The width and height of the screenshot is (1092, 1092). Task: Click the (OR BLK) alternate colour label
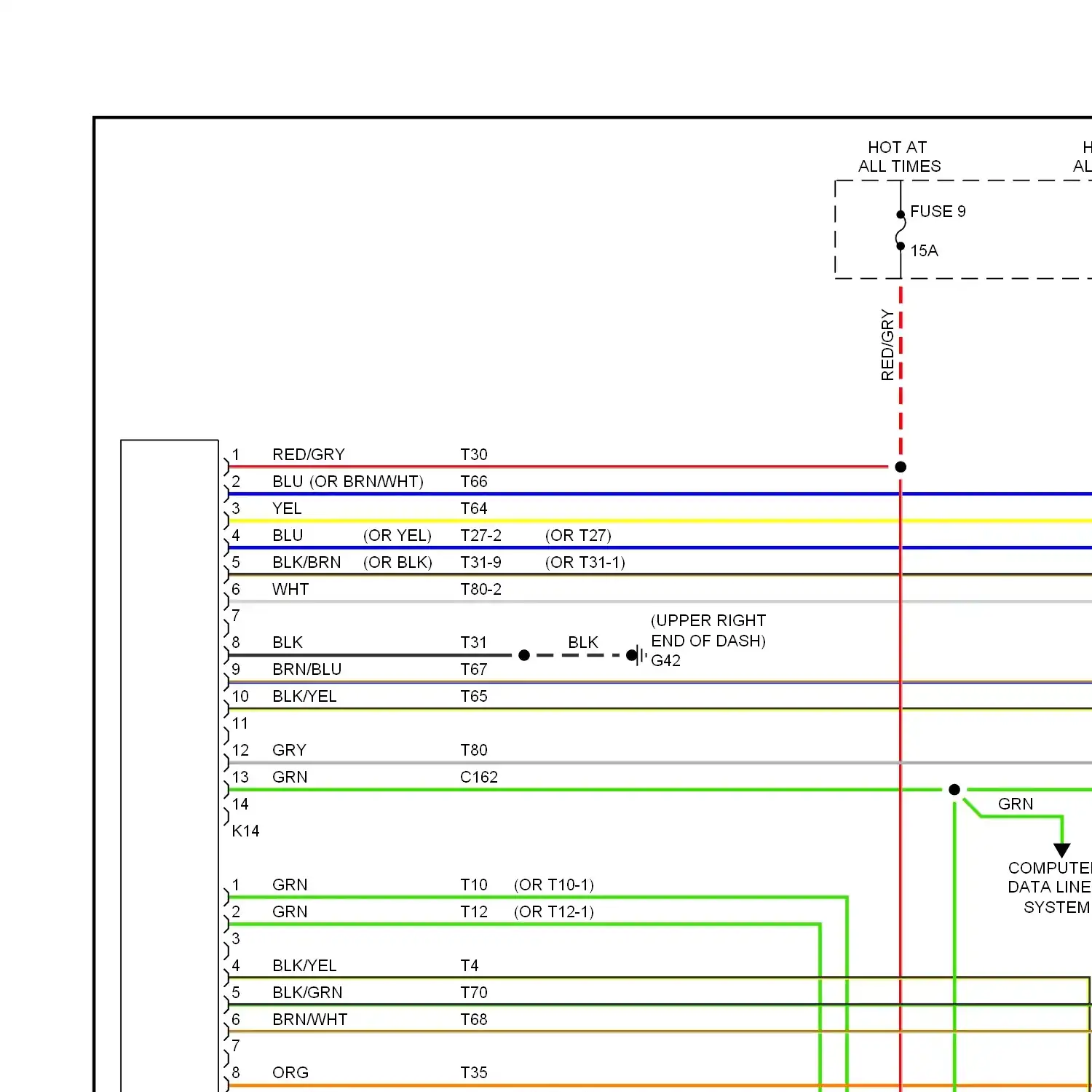(397, 562)
